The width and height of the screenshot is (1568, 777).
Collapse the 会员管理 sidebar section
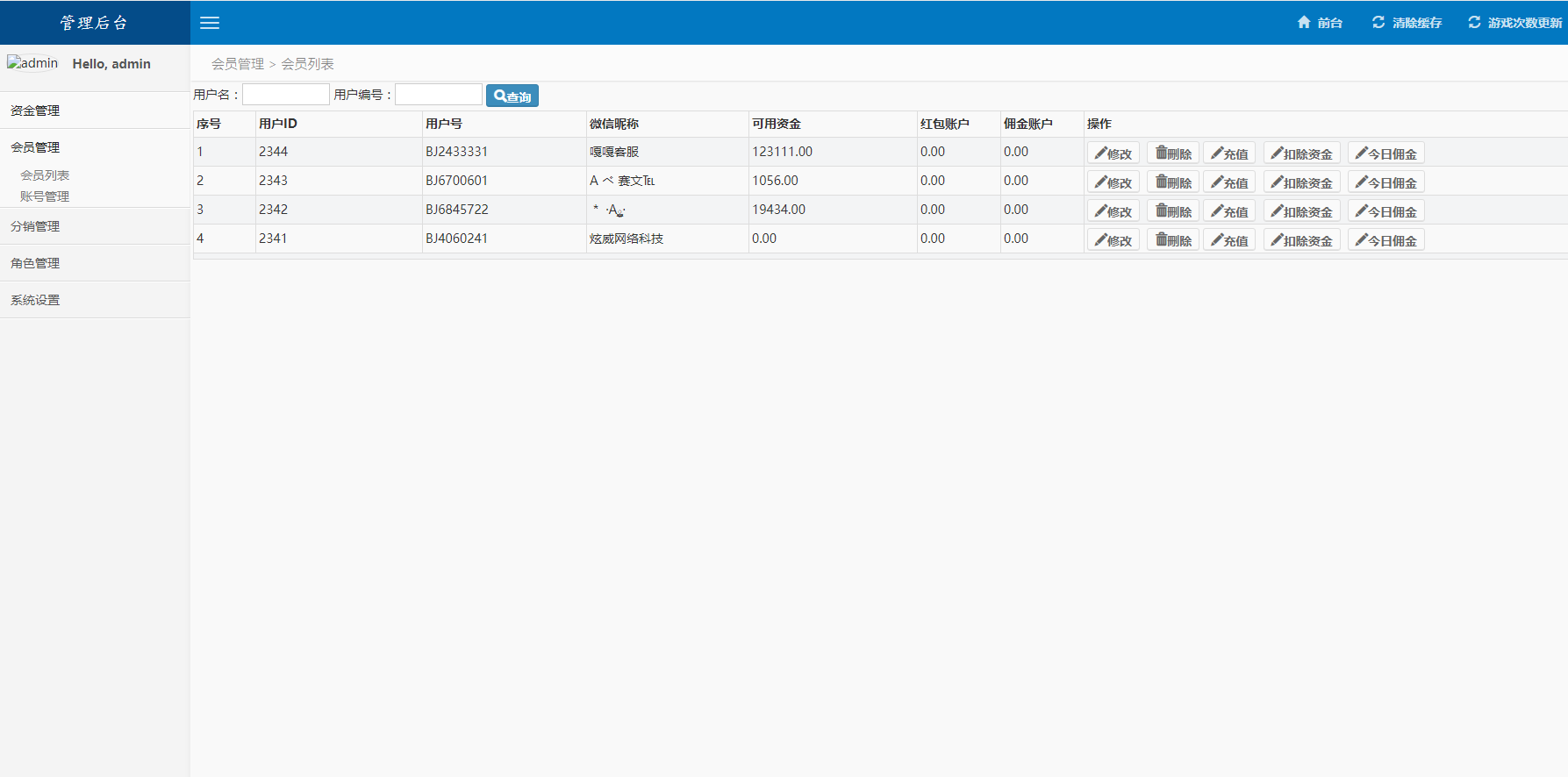pos(35,147)
